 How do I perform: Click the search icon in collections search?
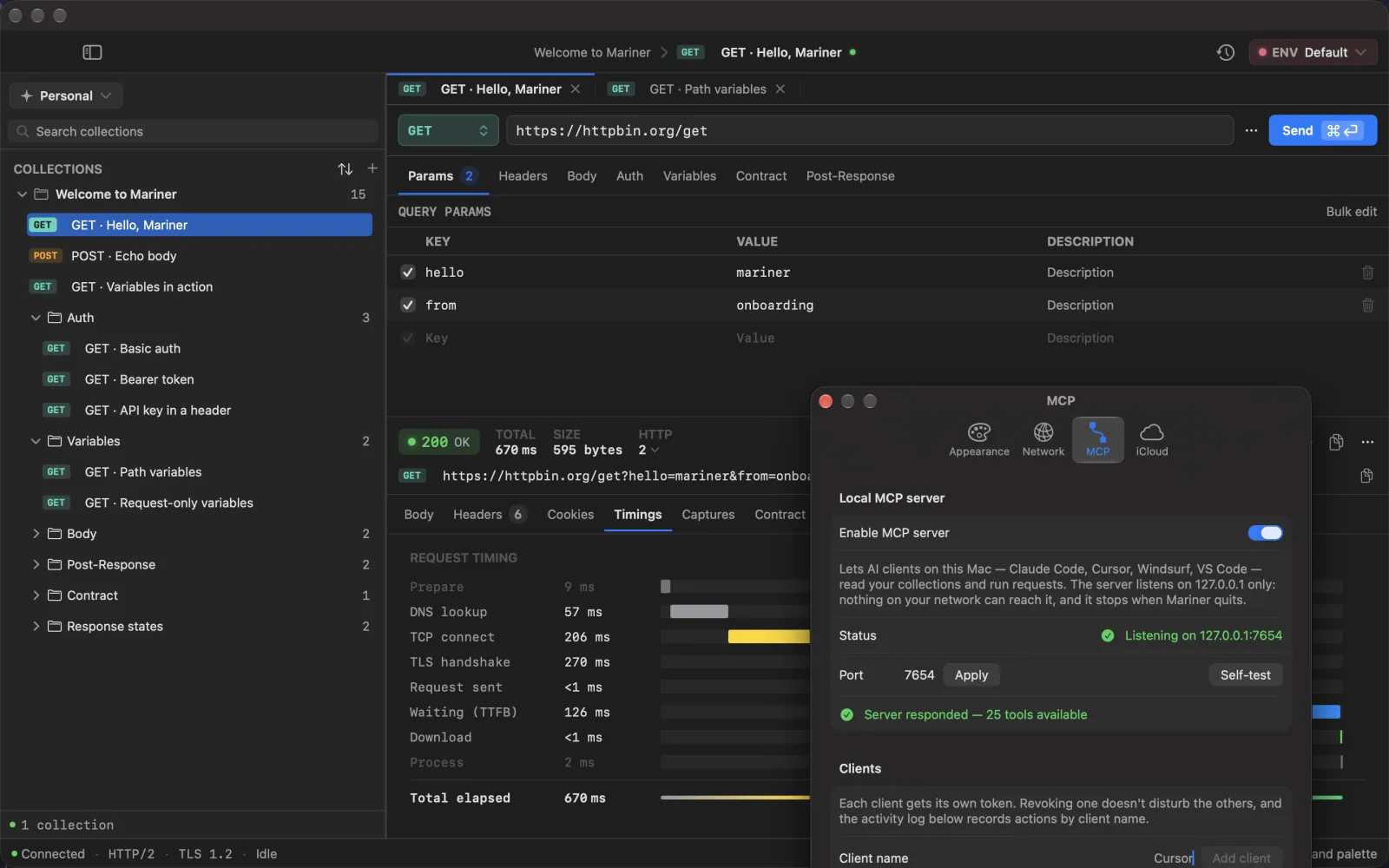coord(23,132)
